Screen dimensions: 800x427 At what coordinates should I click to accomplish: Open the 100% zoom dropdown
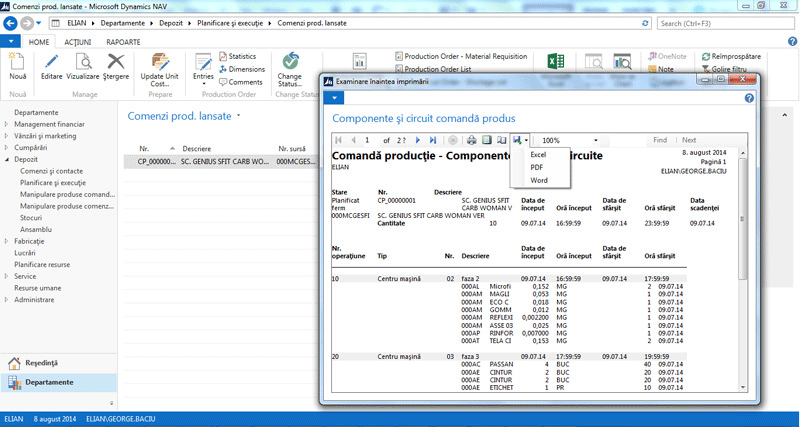tap(595, 140)
